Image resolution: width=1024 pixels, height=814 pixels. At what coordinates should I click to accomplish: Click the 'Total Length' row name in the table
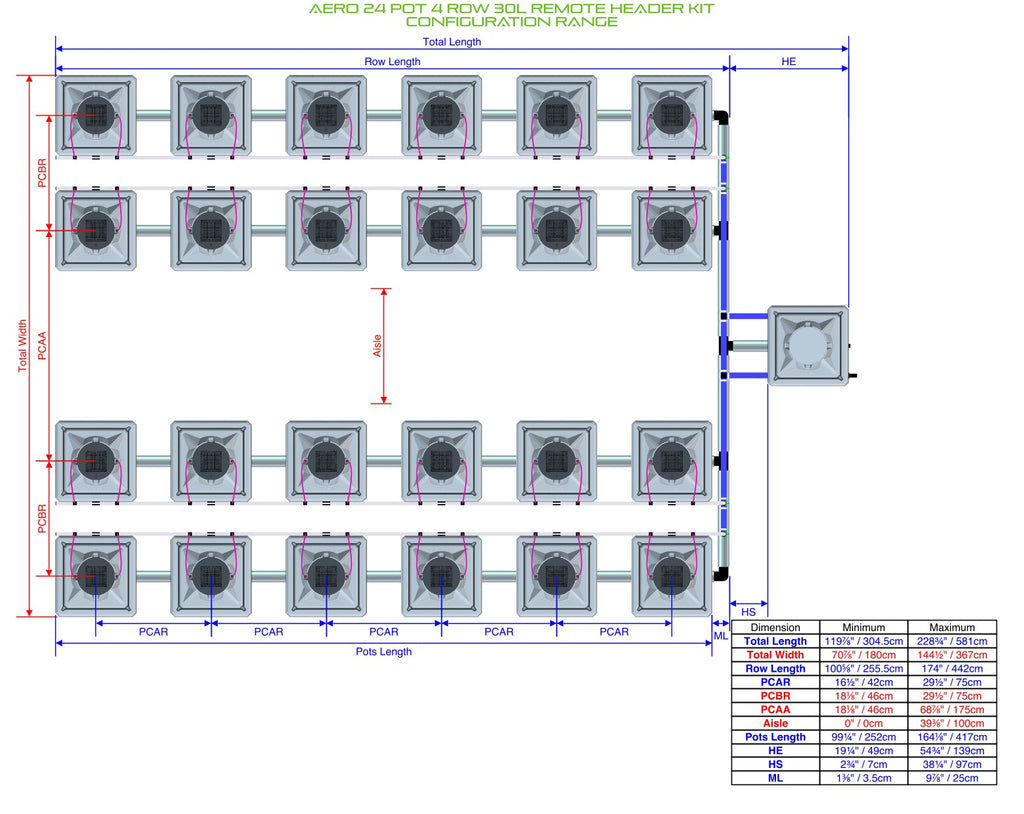coord(775,641)
